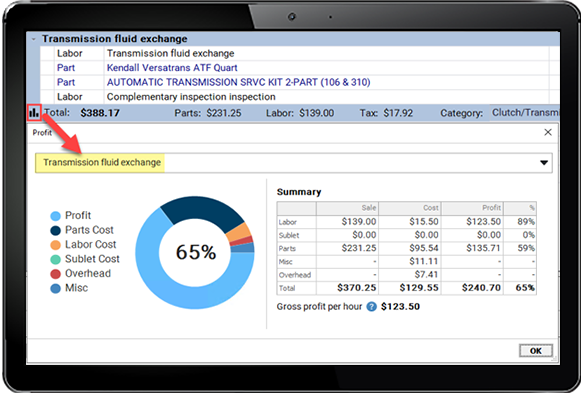The height and width of the screenshot is (393, 581).
Task: Select Total cost $129.55 cell
Action: tap(409, 288)
